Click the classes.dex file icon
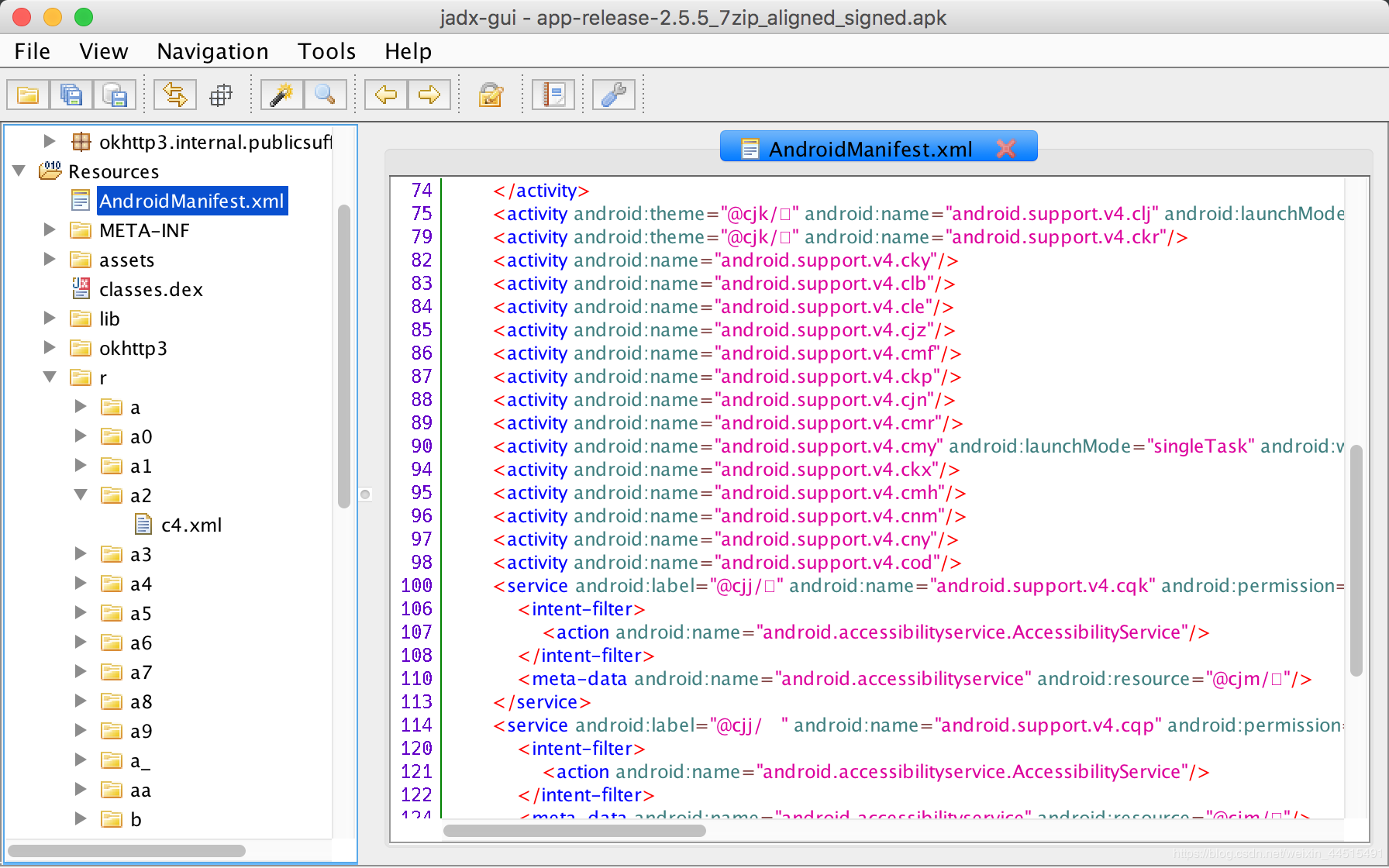1389x868 pixels. (81, 288)
